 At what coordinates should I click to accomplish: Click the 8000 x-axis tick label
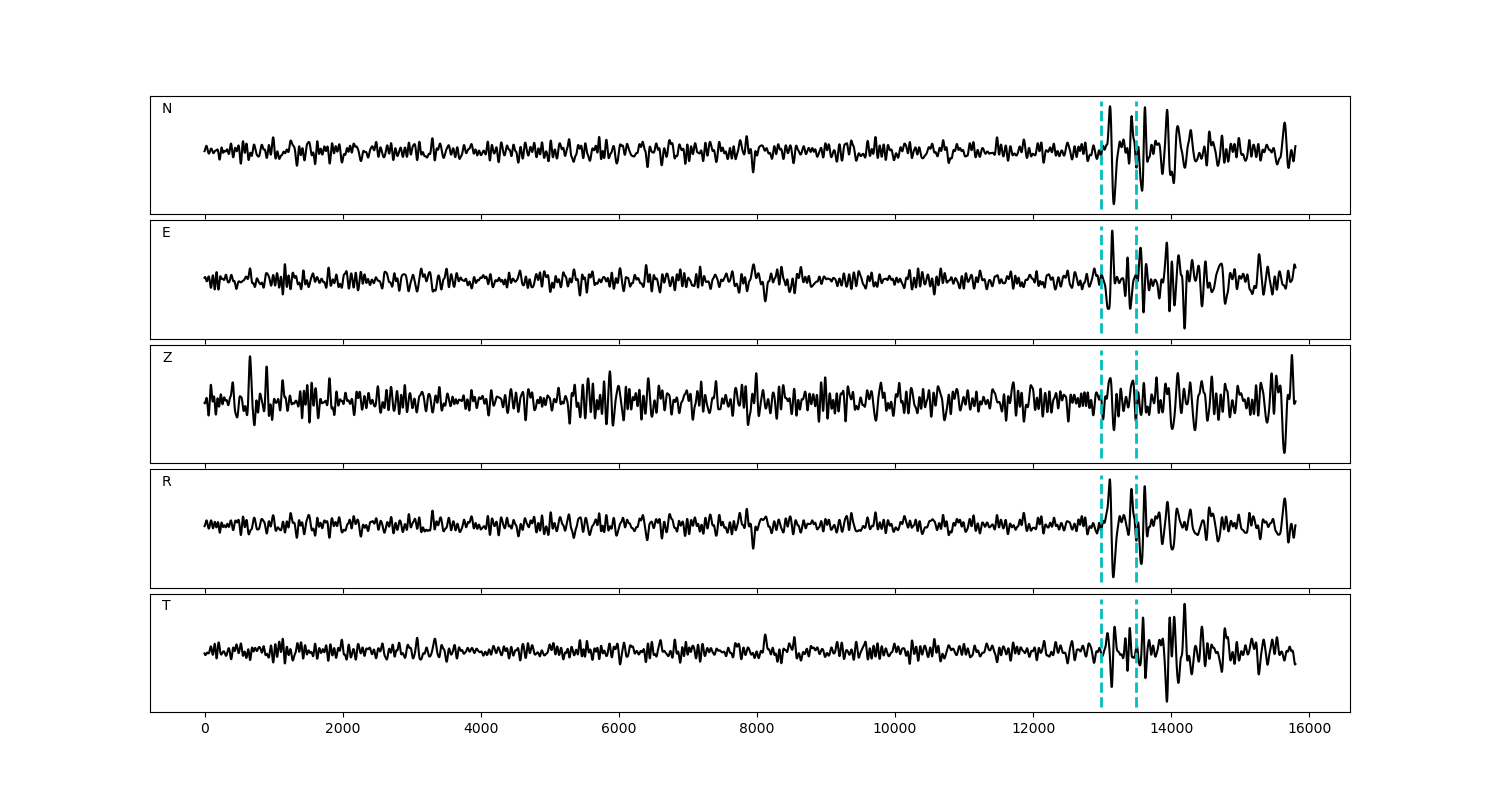pyautogui.click(x=757, y=730)
